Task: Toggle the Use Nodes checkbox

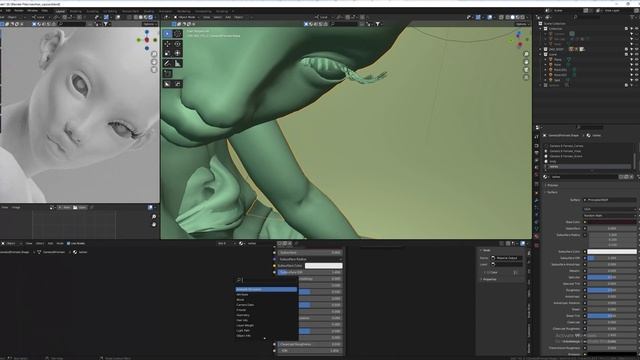Action: tap(69, 243)
